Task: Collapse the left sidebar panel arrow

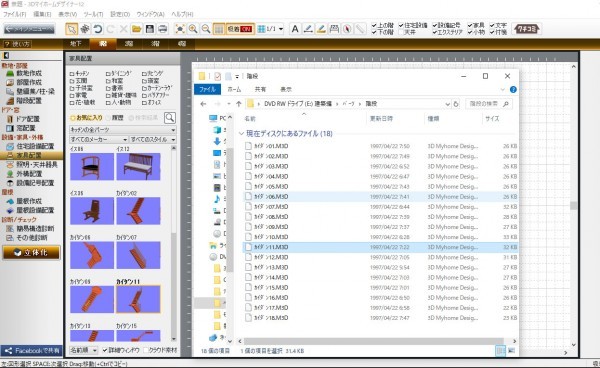Action: (x=6, y=56)
